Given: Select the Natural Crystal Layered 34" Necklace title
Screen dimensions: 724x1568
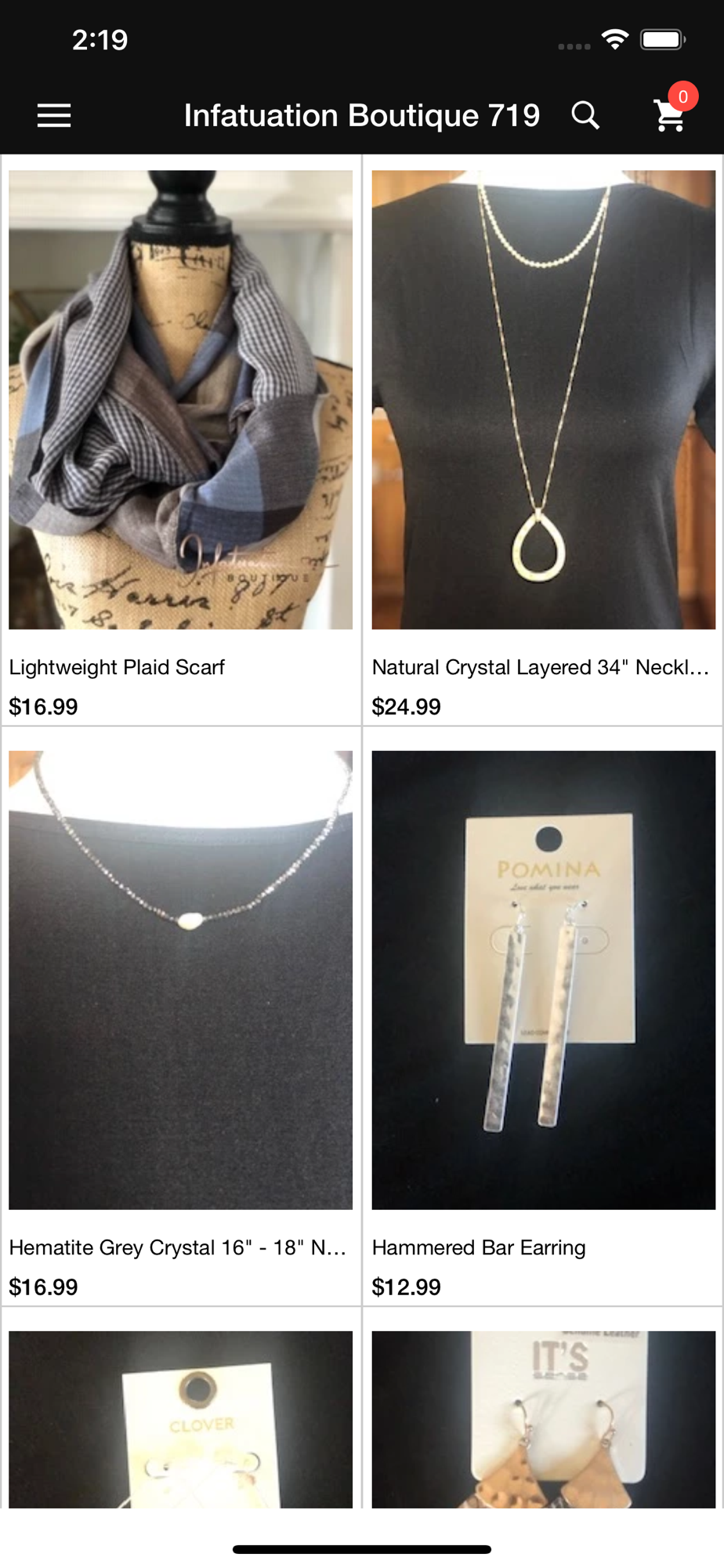Looking at the screenshot, I should [x=541, y=667].
